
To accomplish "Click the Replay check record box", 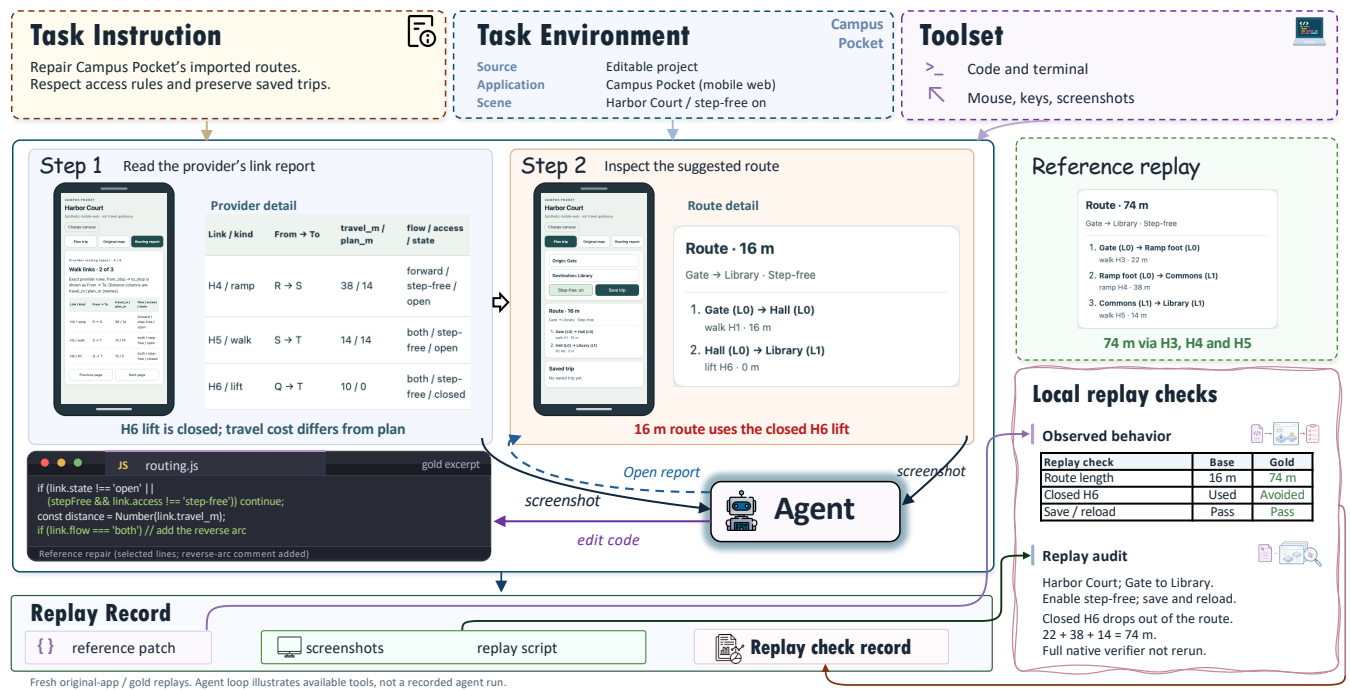I will point(821,647).
